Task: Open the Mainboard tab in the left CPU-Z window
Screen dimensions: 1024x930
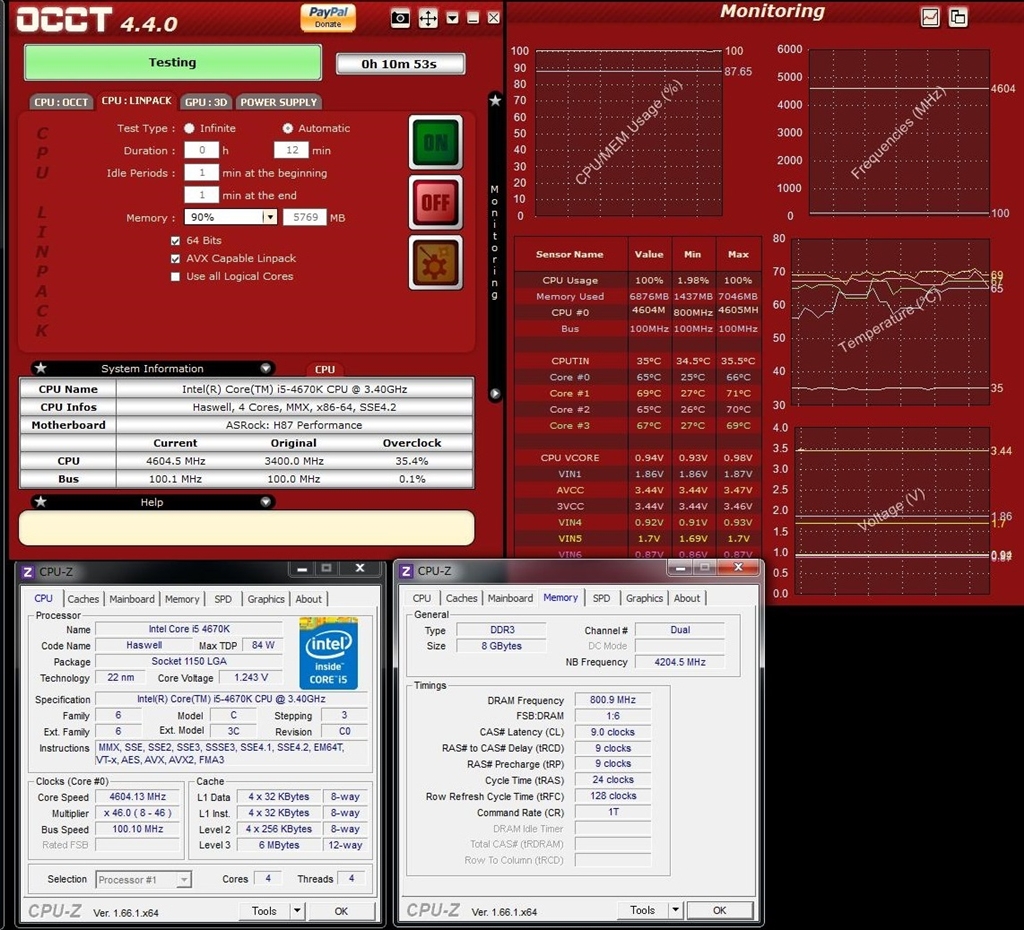Action: coord(132,599)
